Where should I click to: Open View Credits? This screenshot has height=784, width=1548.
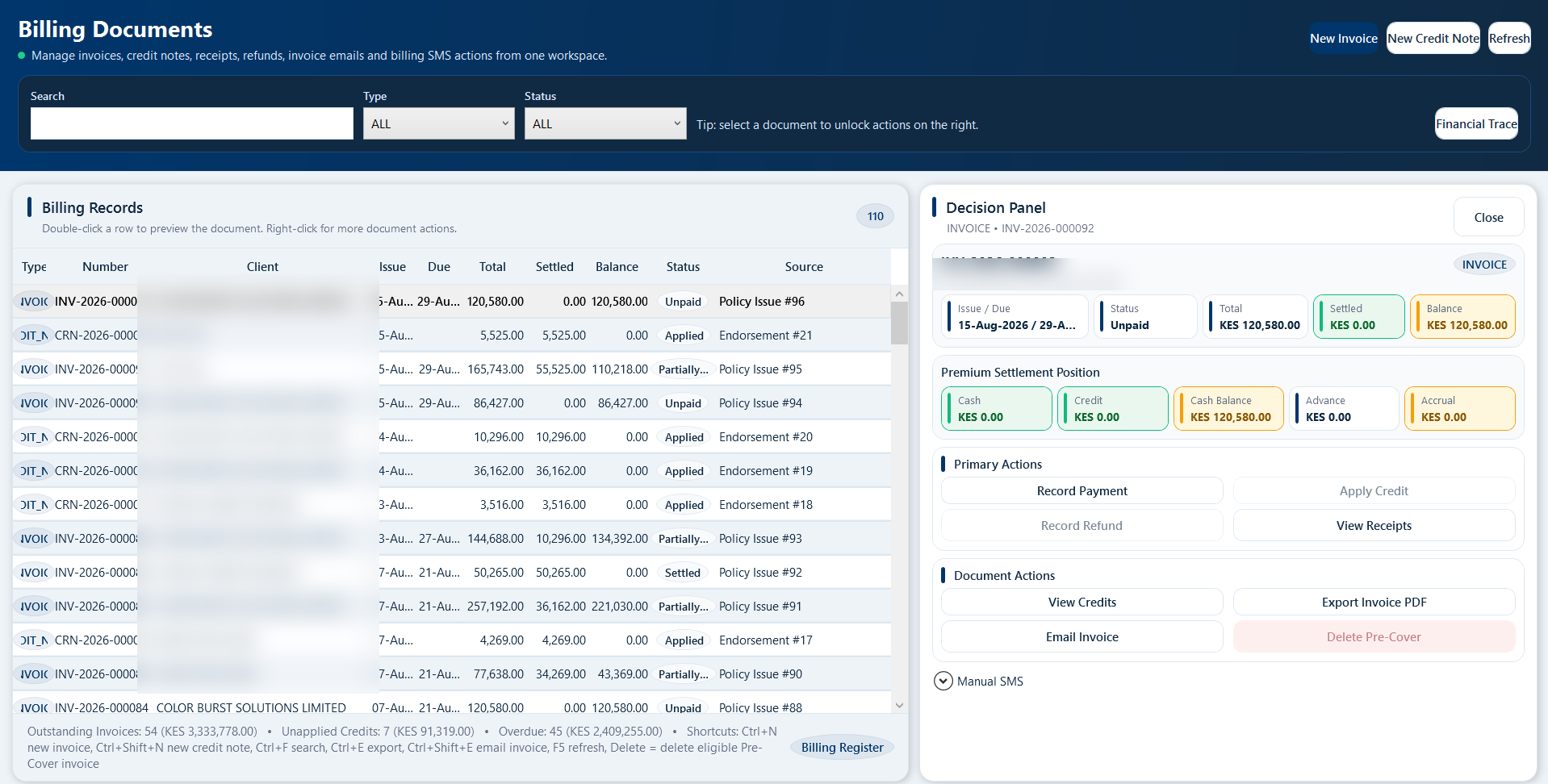1082,602
